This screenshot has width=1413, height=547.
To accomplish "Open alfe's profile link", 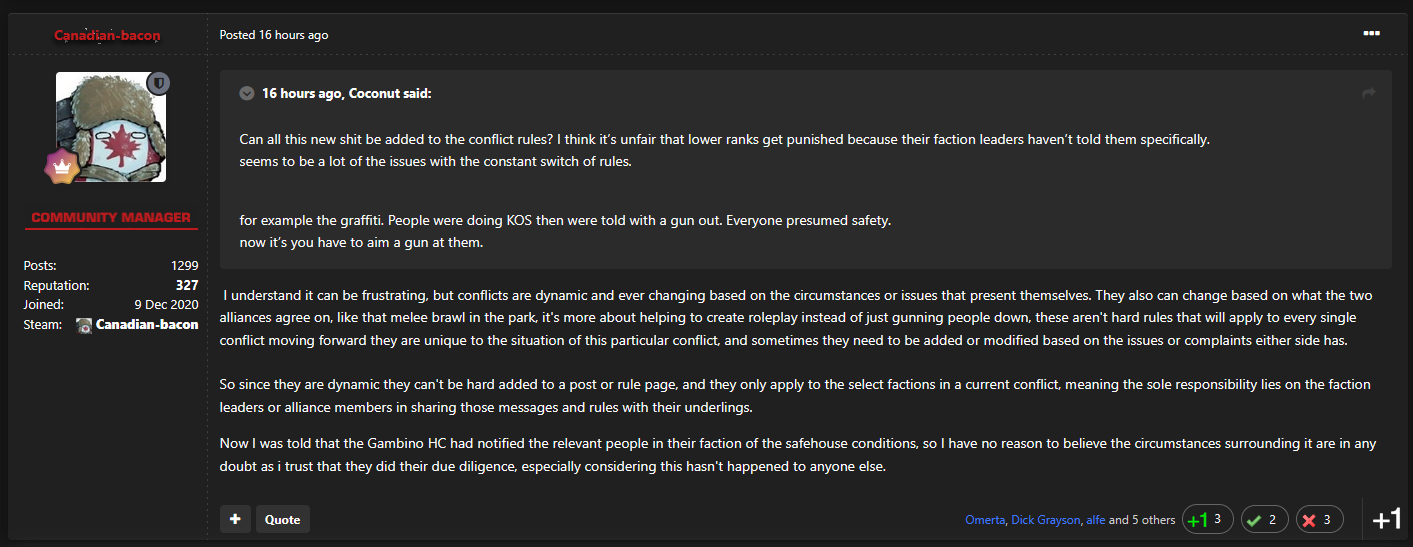I will (1095, 520).
